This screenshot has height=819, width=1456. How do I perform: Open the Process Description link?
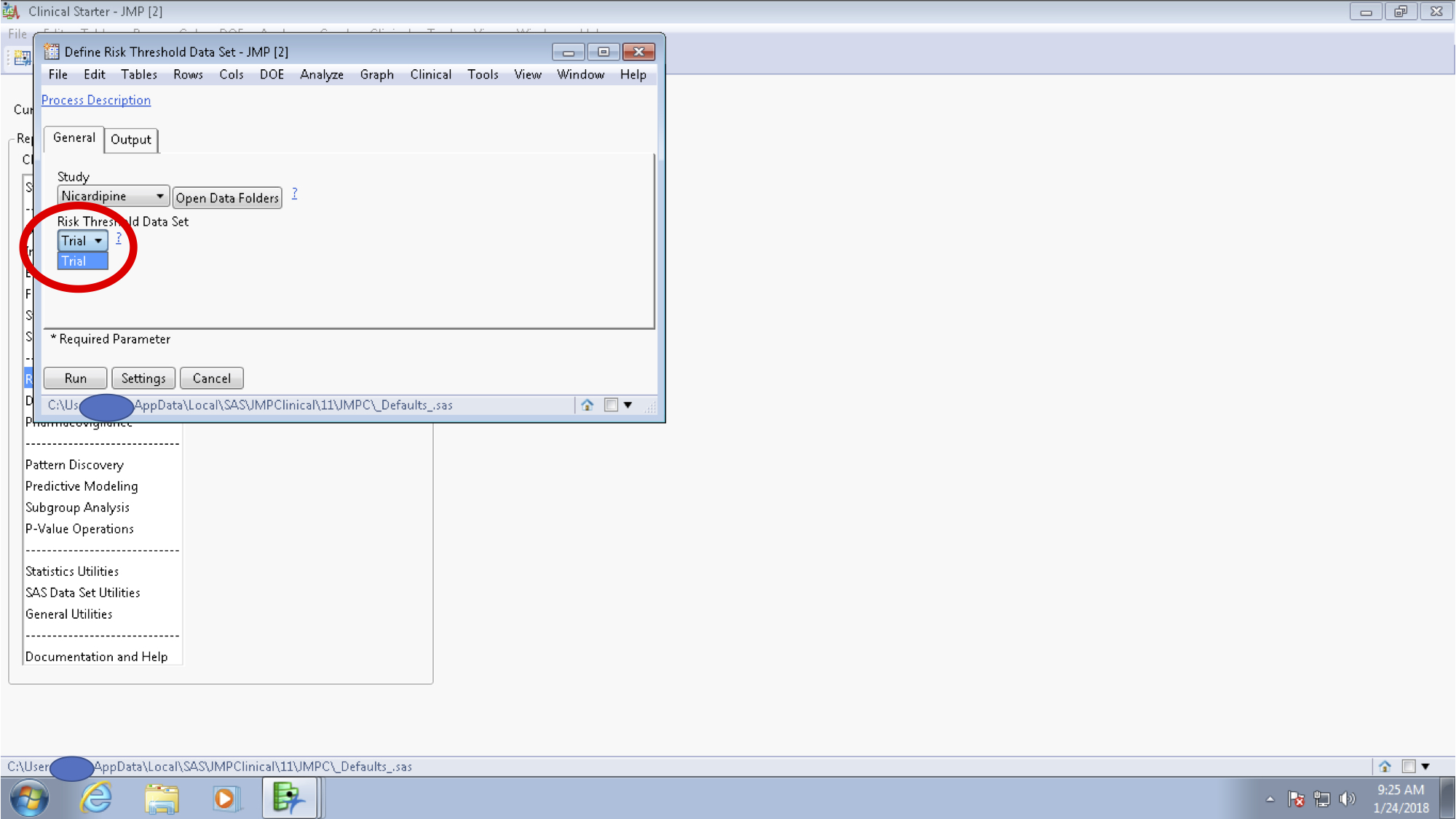click(96, 100)
